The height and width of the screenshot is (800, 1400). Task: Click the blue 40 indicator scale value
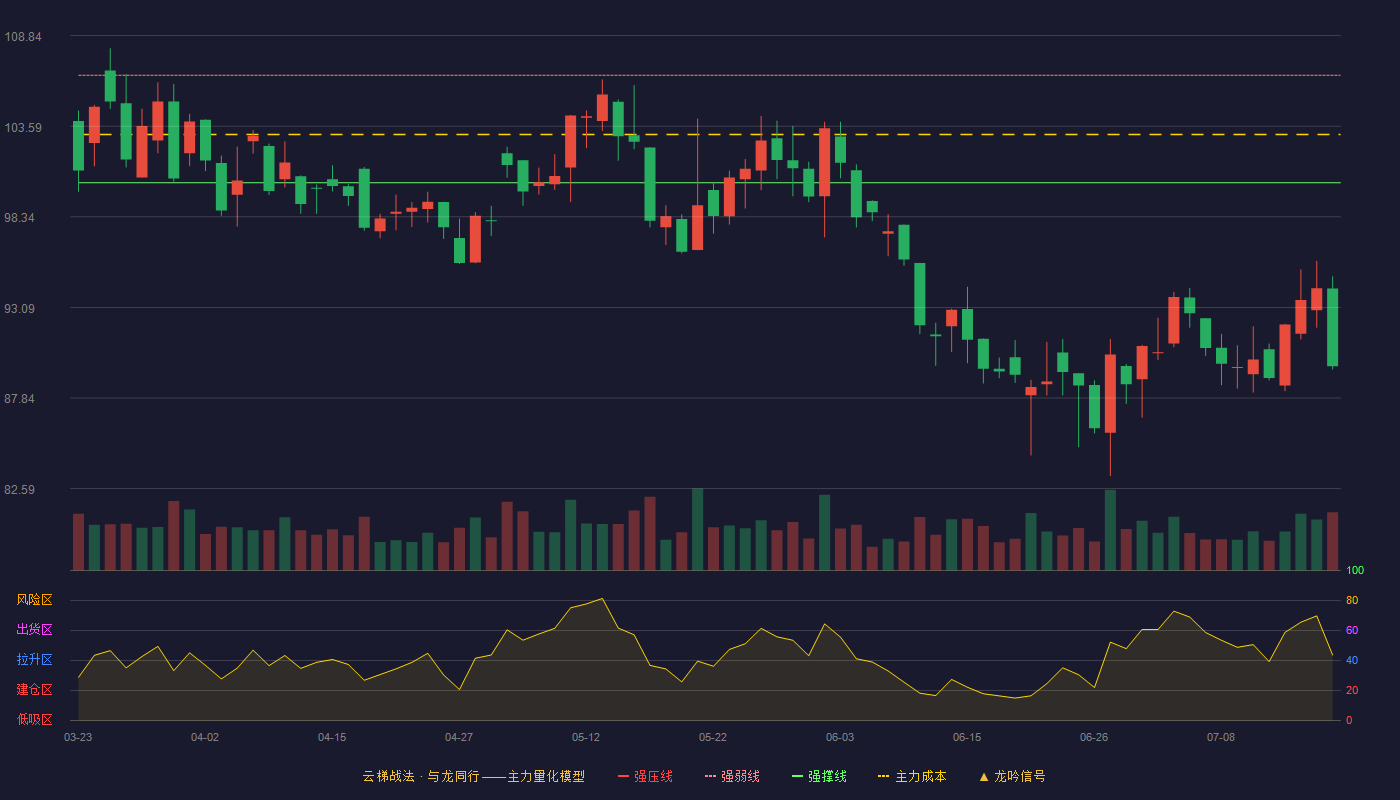(1352, 660)
